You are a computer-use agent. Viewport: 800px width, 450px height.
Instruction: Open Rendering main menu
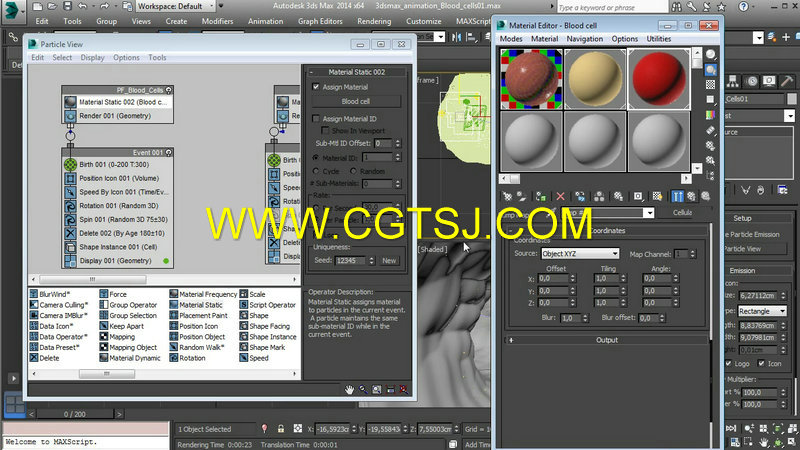coord(374,21)
